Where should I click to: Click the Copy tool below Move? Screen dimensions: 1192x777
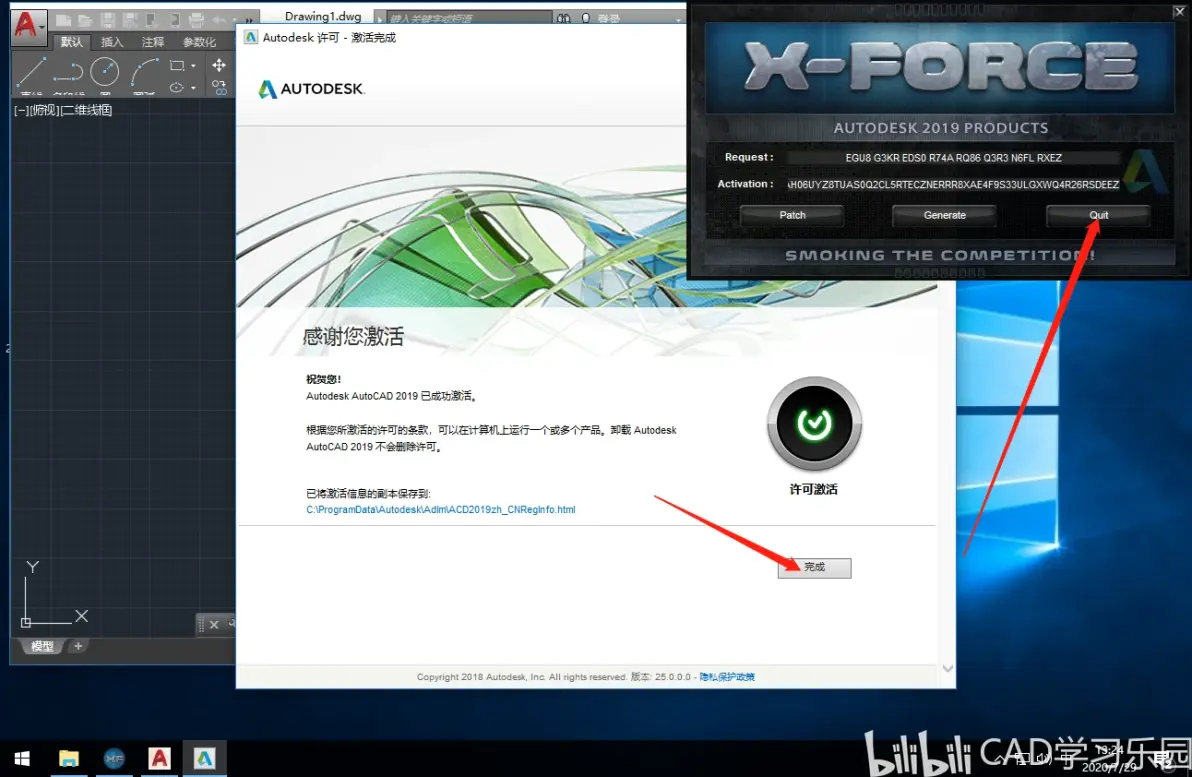[219, 87]
